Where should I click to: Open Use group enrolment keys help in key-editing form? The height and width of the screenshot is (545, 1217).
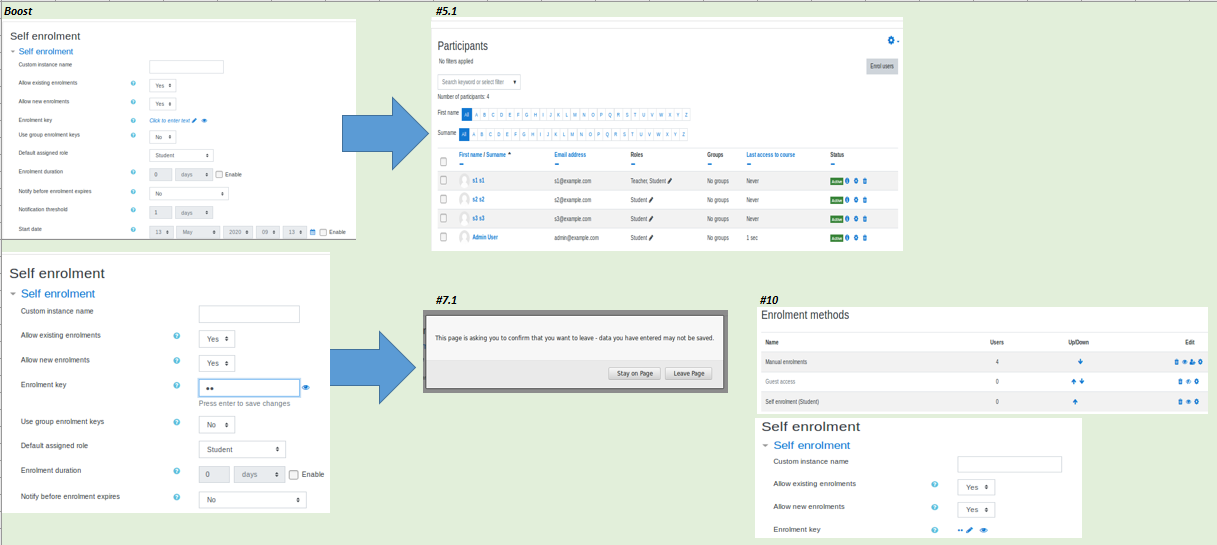[177, 423]
